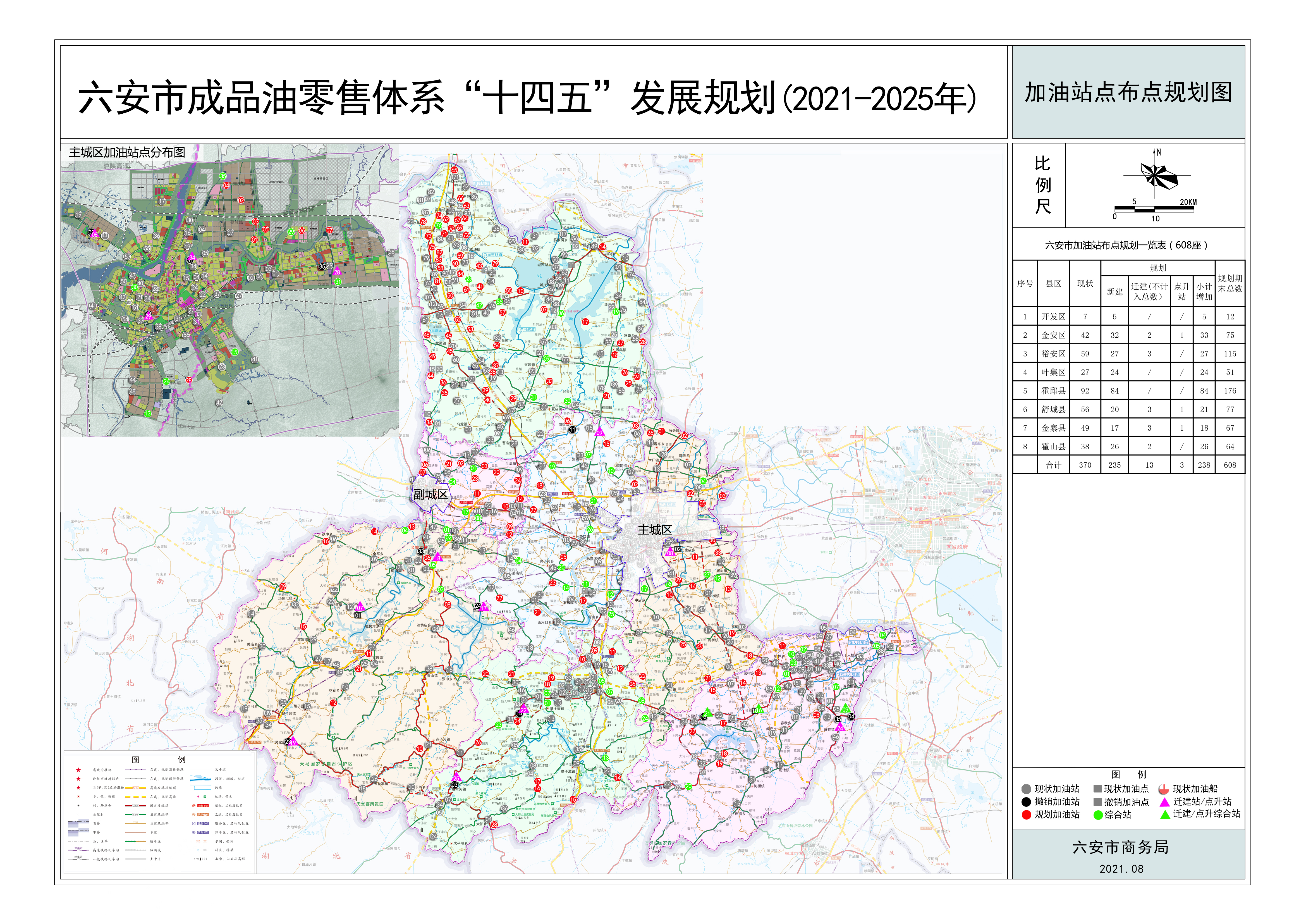Click the value 235 in the 合计 row
Screen dimensions: 1306x924
tap(1114, 465)
